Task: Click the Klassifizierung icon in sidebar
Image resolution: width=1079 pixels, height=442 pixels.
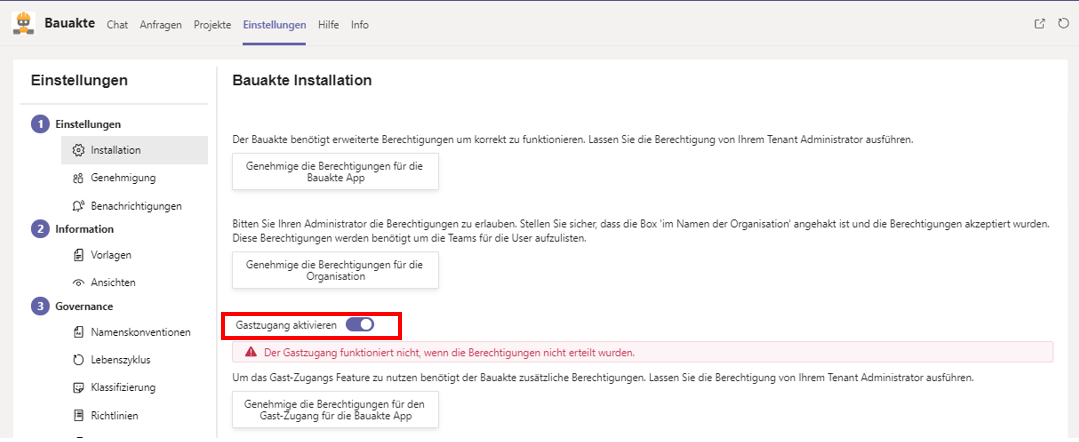Action: [x=79, y=388]
